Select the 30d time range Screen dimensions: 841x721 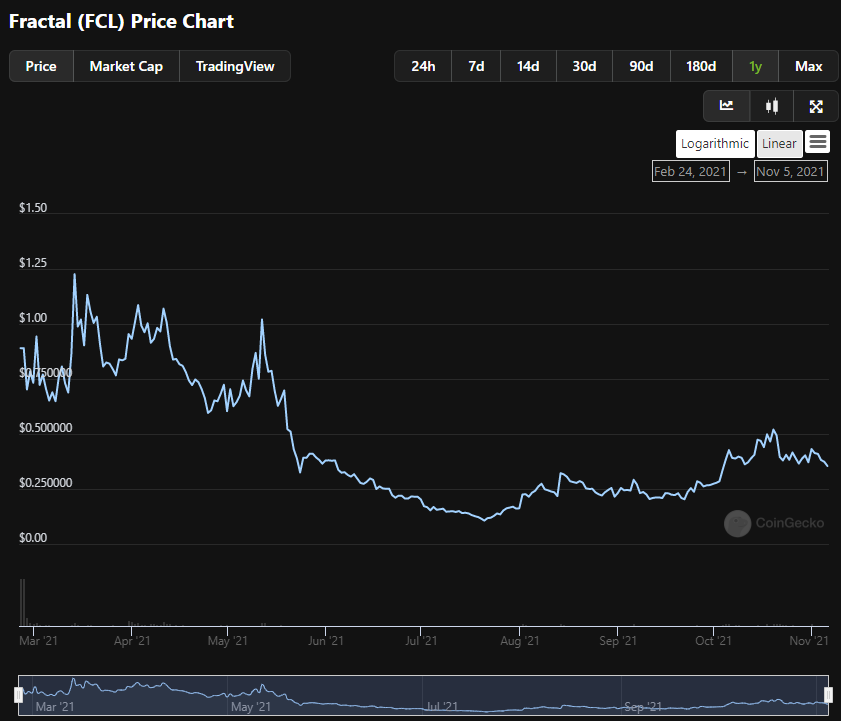pos(584,66)
